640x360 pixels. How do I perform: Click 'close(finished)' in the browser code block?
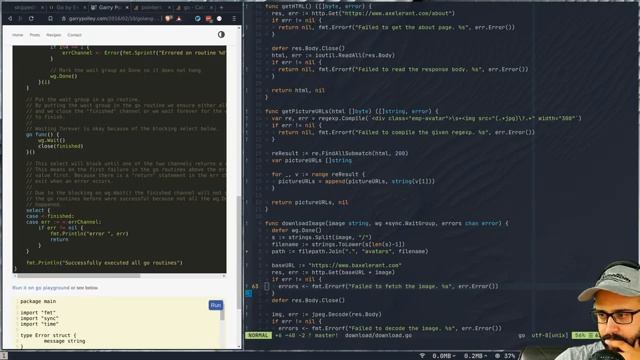pyautogui.click(x=60, y=146)
